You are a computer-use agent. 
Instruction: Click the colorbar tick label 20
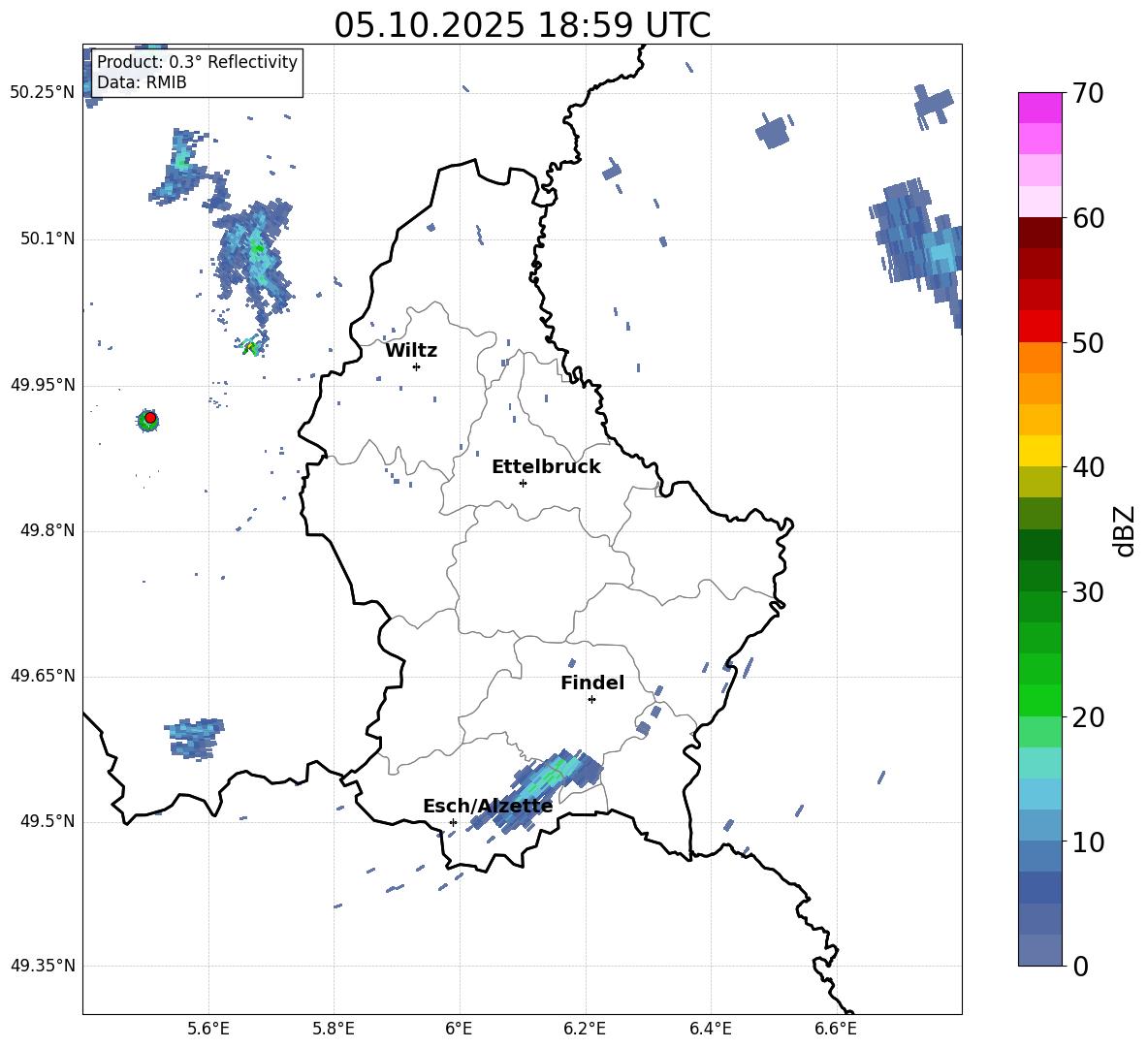1089,717
